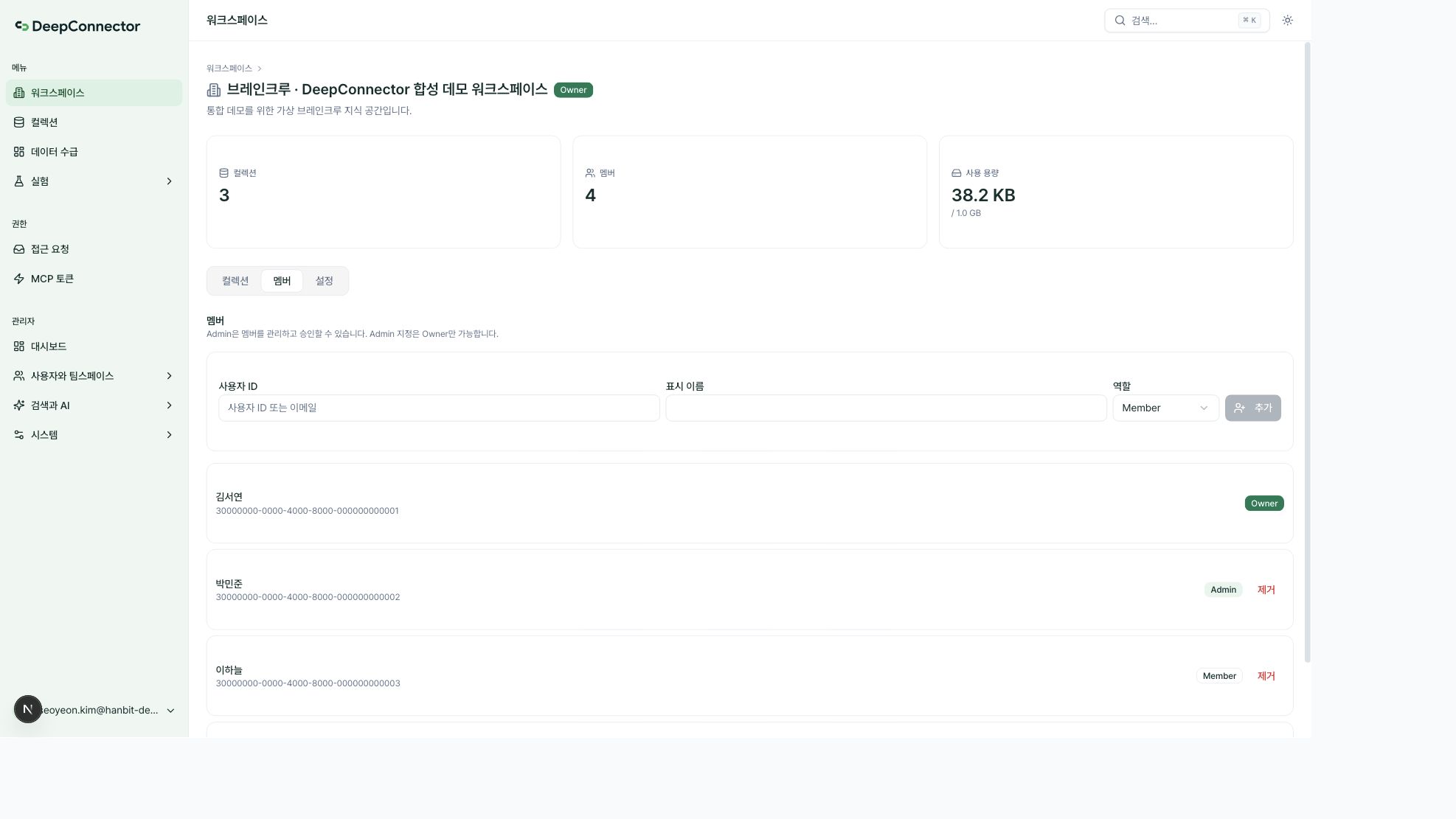
Task: Click the magnifier icon in search box
Action: pyautogui.click(x=1120, y=21)
